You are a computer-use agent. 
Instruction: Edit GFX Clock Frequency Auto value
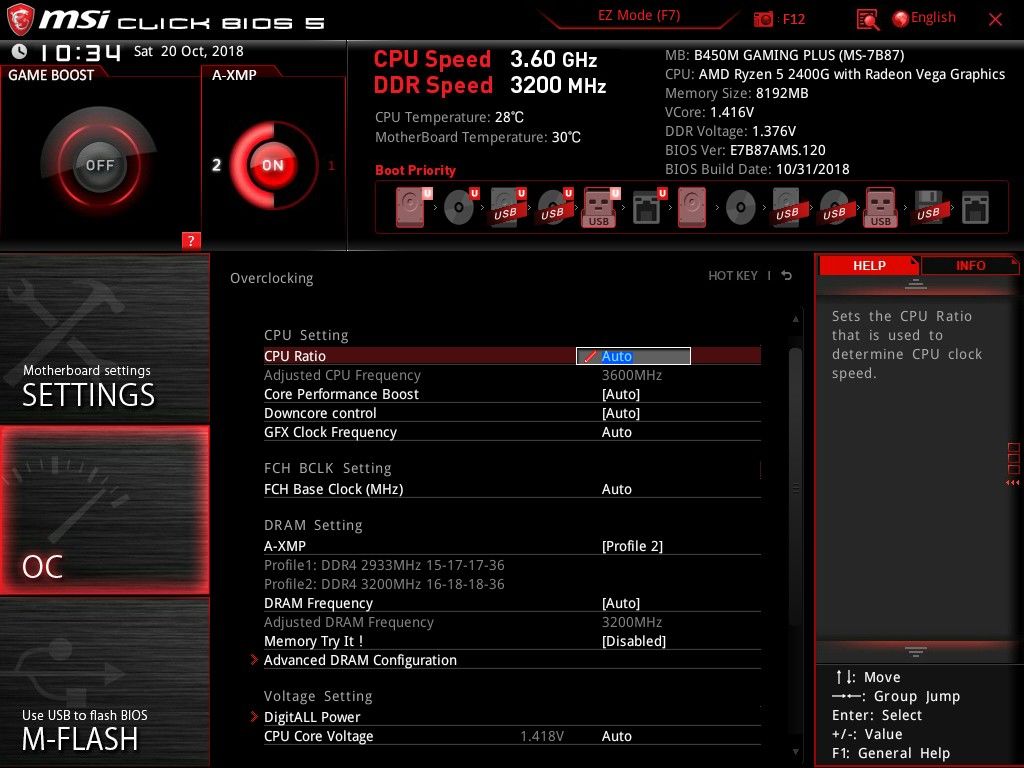click(616, 432)
